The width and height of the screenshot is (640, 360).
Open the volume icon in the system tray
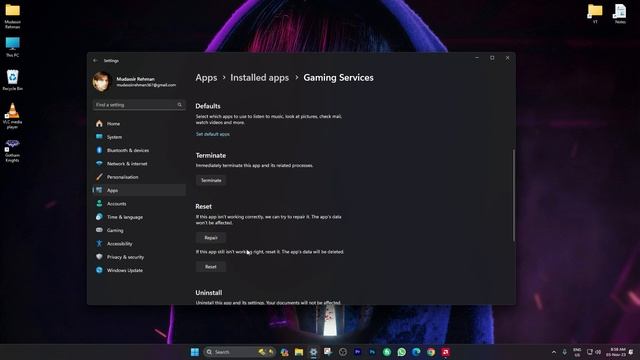coord(598,352)
